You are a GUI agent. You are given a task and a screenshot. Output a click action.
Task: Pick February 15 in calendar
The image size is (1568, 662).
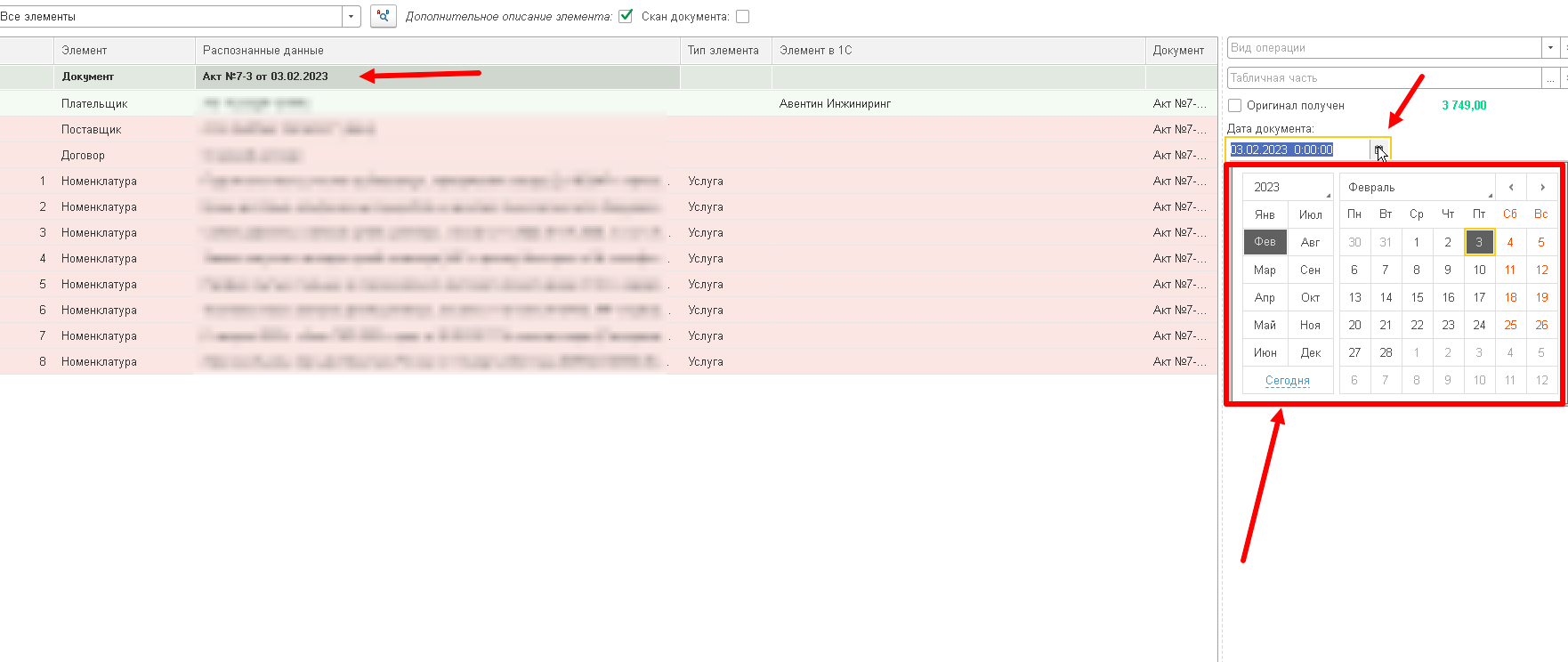pyautogui.click(x=1417, y=297)
